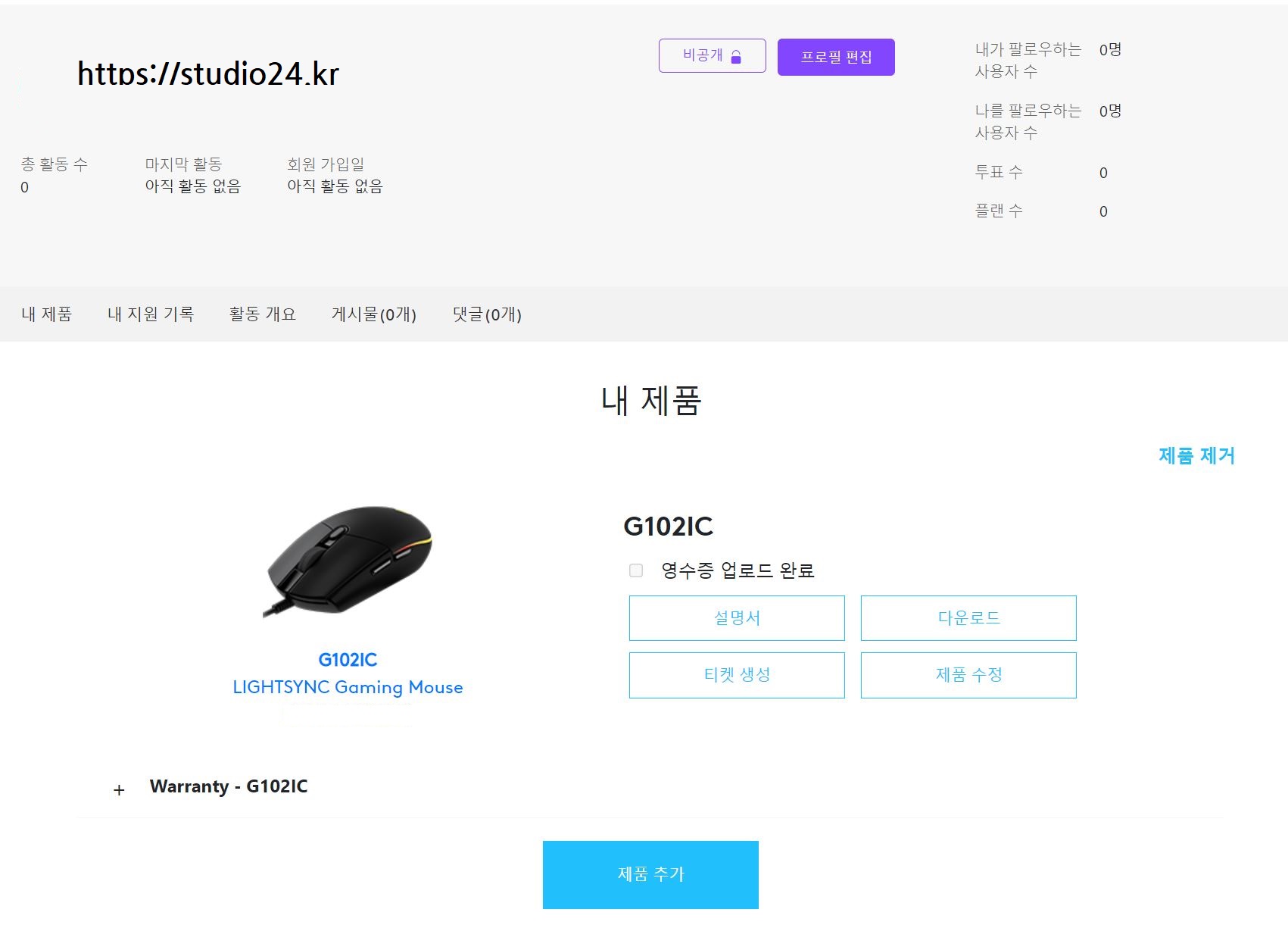1288x925 pixels.
Task: Click 제품 수정 to edit product
Action: (x=968, y=675)
